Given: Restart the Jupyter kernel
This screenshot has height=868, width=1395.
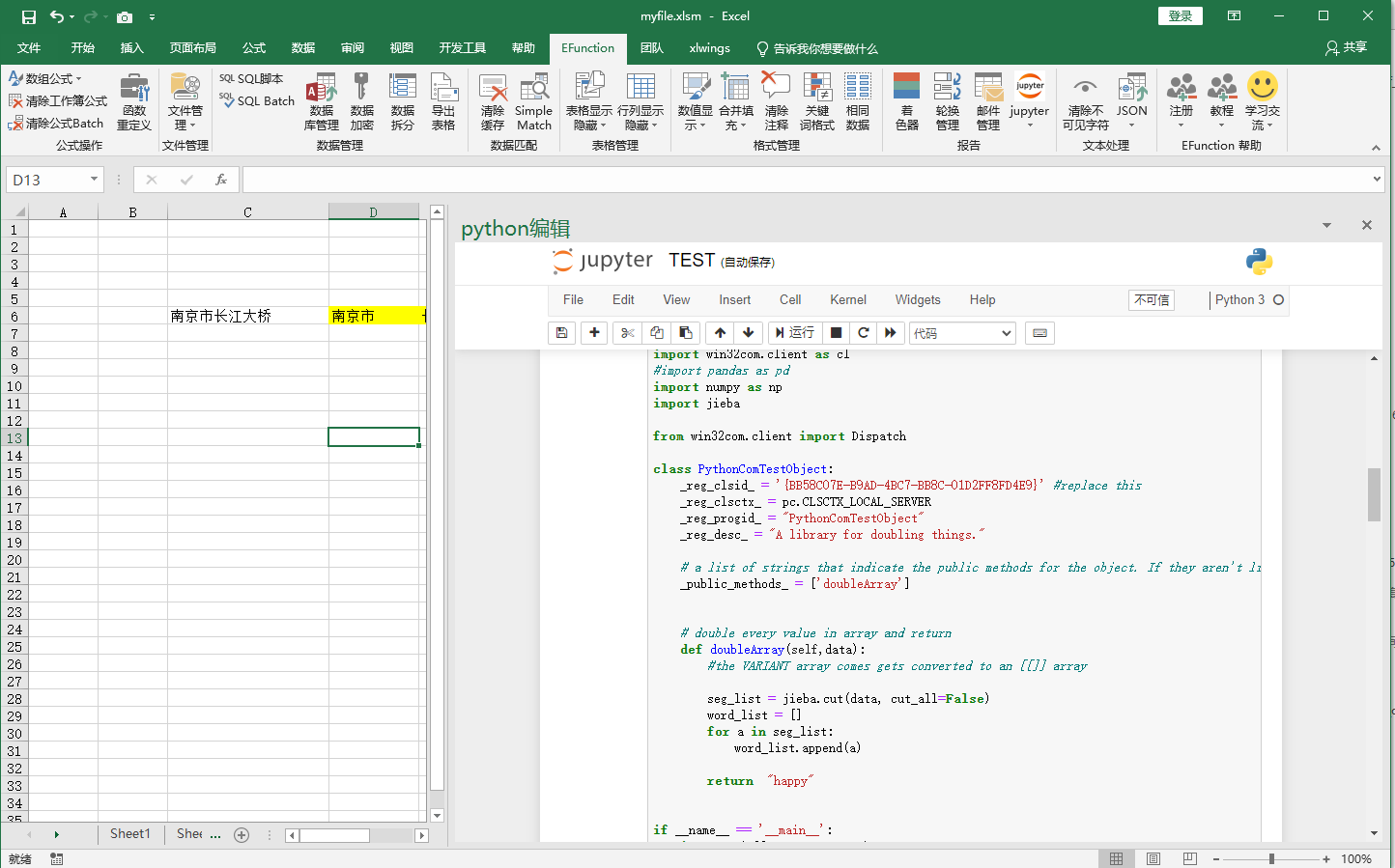Looking at the screenshot, I should [864, 333].
